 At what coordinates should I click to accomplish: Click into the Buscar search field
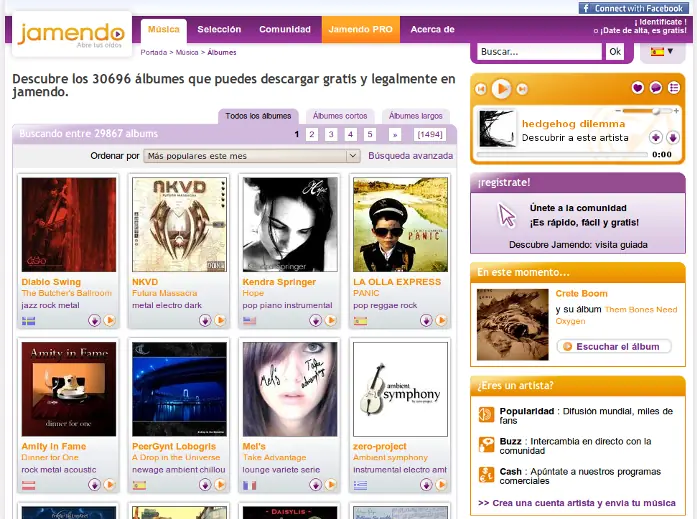tap(540, 52)
